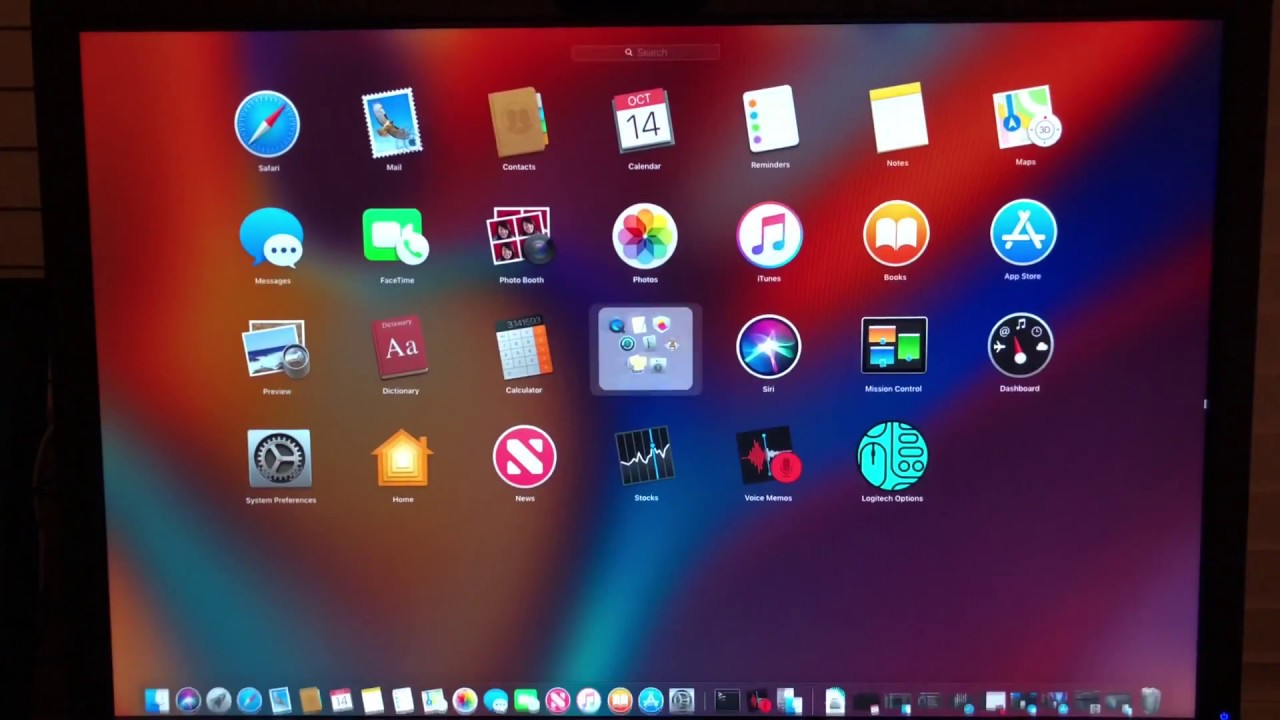Open the Calendar icon in the Dock

pos(341,701)
